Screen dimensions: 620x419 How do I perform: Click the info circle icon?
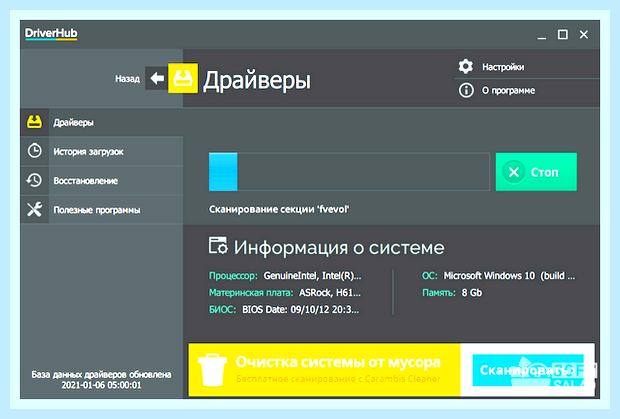click(466, 90)
